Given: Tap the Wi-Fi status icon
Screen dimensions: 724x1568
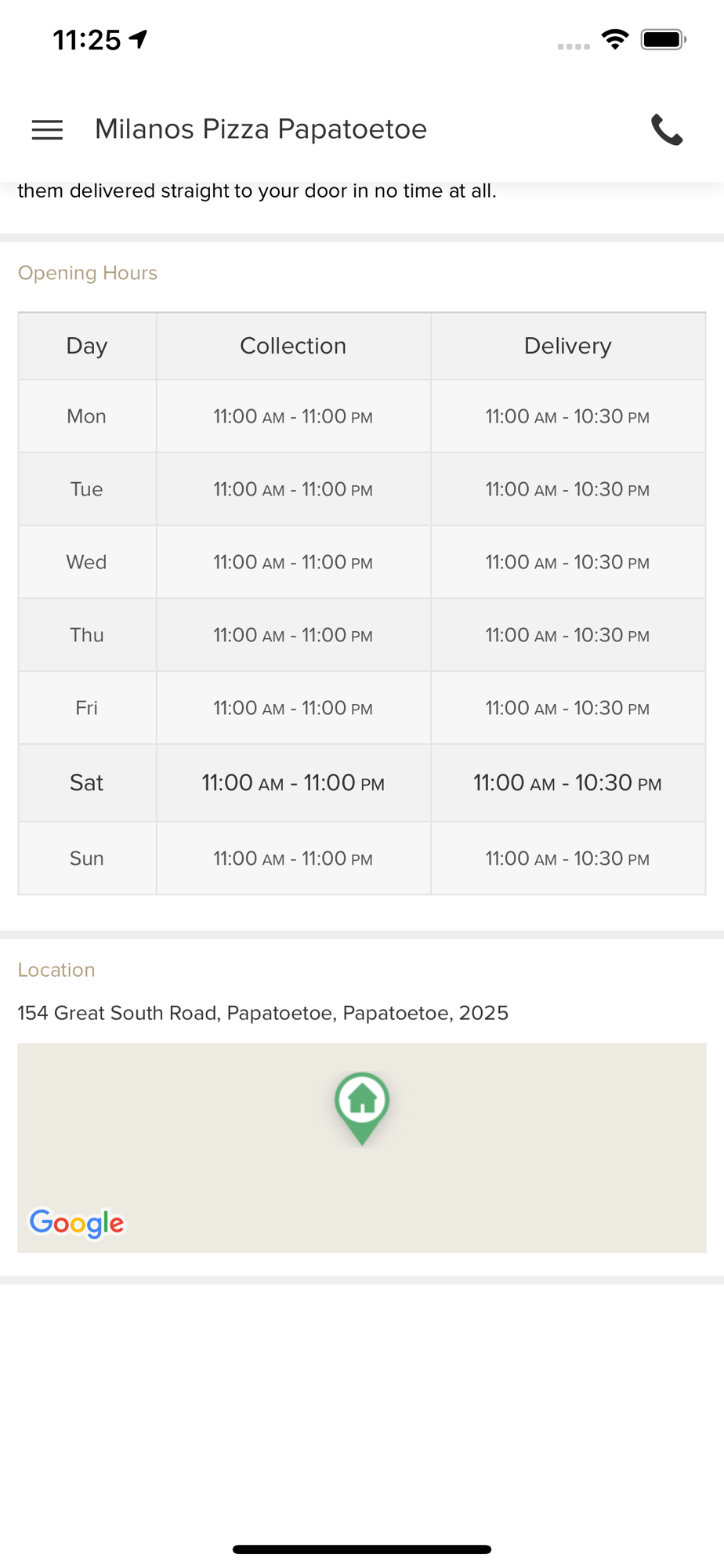Looking at the screenshot, I should tap(615, 39).
